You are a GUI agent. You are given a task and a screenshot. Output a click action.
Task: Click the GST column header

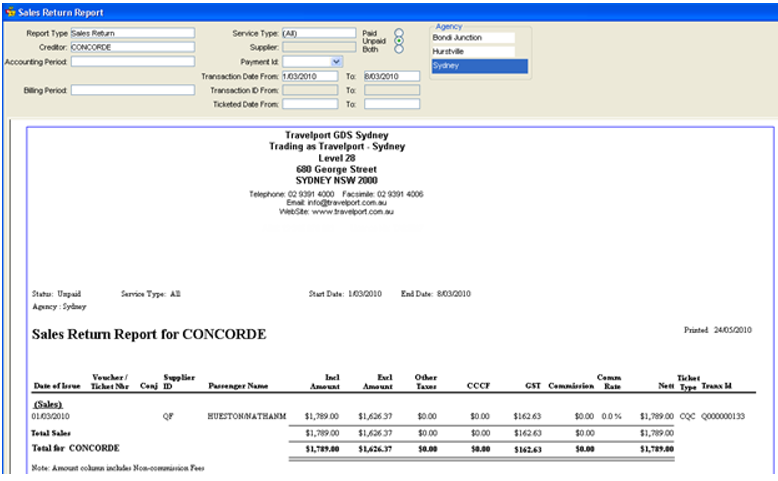[x=533, y=386]
